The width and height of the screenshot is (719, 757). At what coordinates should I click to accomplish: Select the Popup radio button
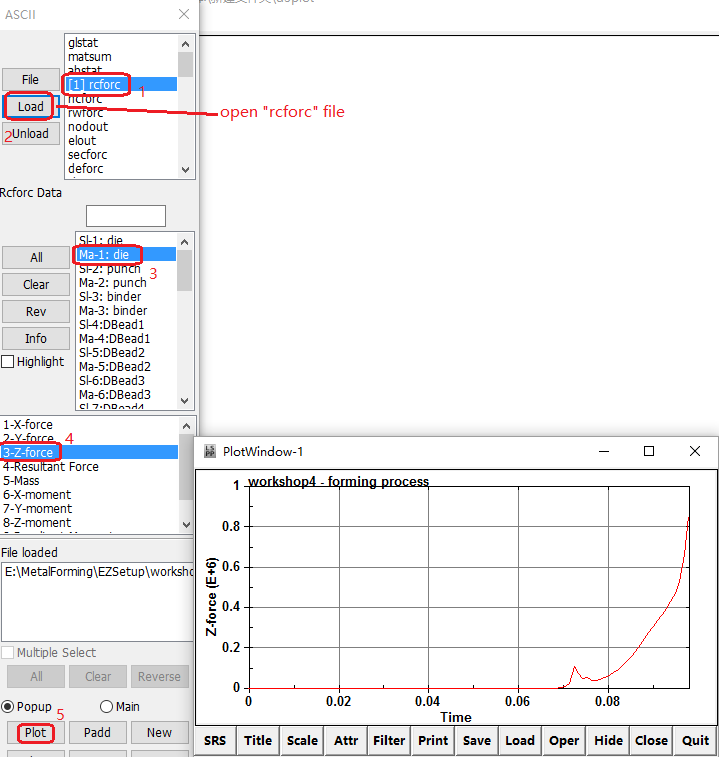(9, 706)
